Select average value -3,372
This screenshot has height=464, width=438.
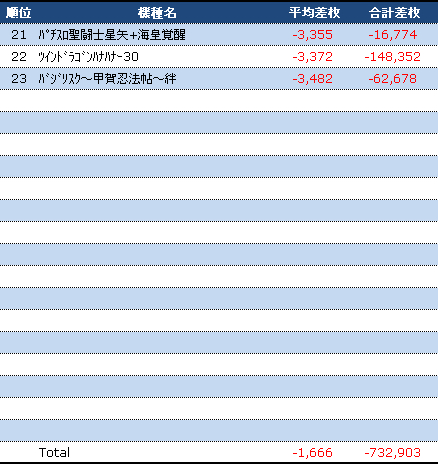pyautogui.click(x=312, y=57)
